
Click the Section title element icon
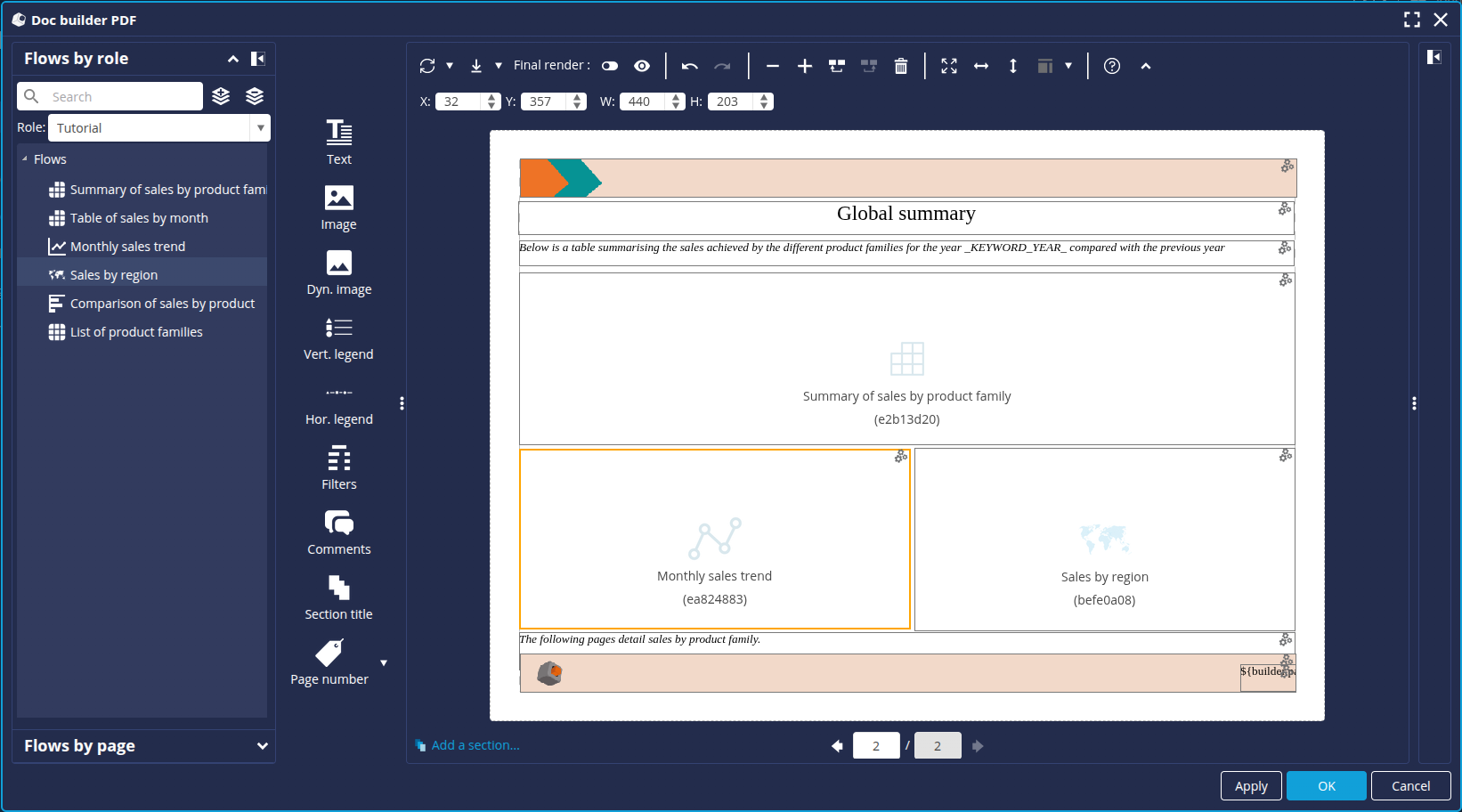click(x=338, y=589)
